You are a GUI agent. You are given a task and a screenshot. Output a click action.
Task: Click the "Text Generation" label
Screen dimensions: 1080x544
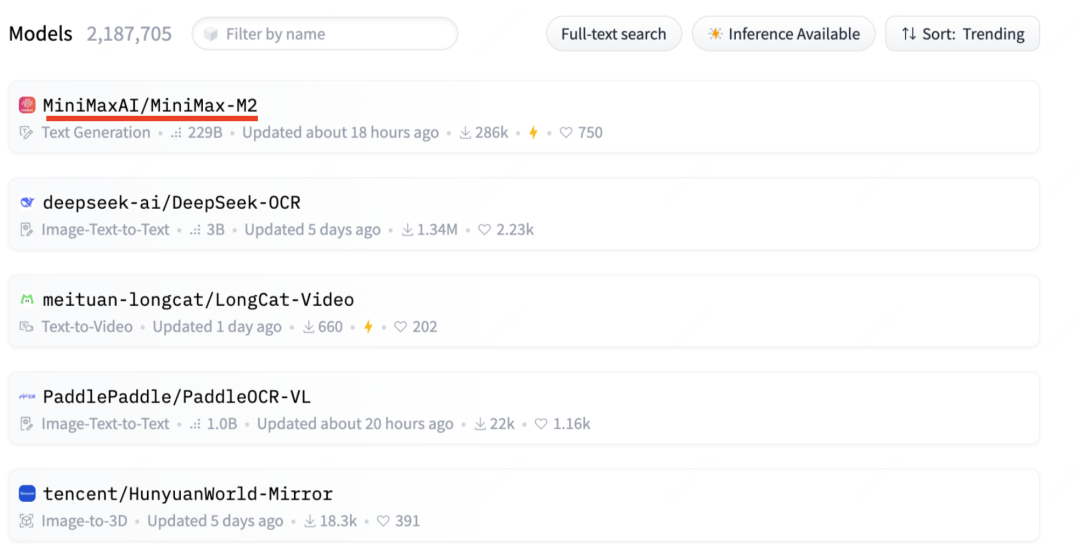click(x=96, y=133)
